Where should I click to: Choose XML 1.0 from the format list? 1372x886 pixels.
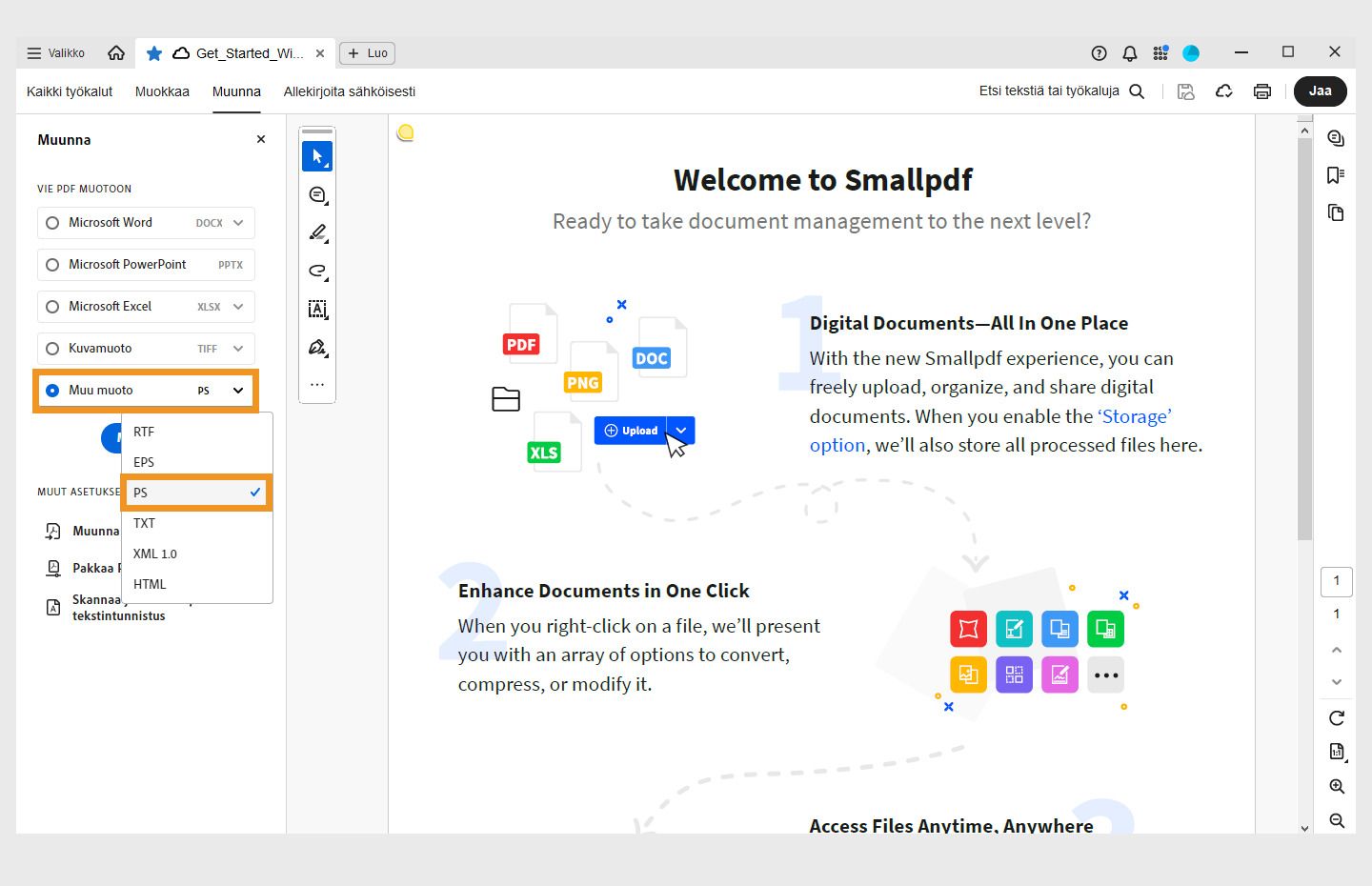[x=197, y=554]
